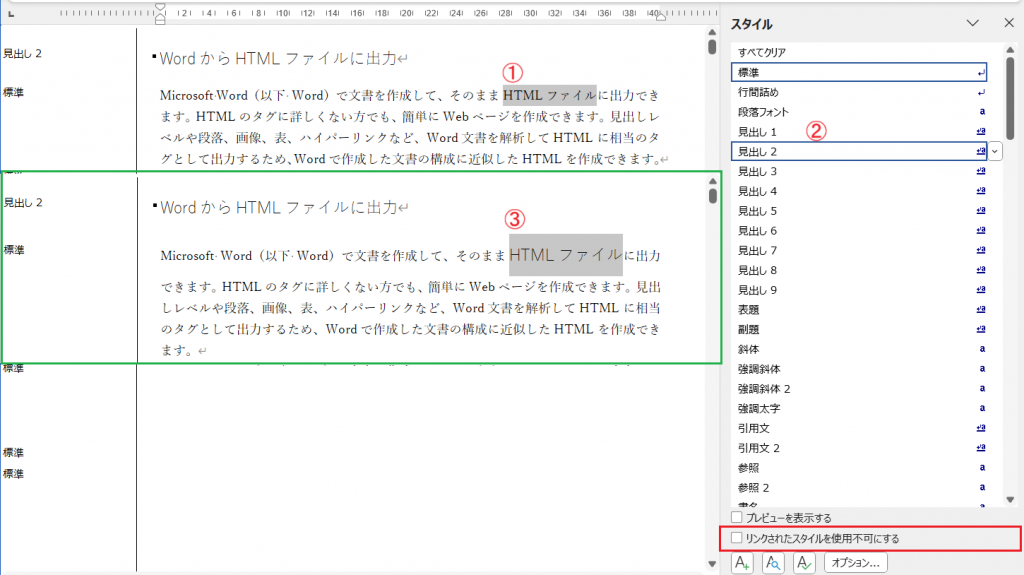Apply the 引用文 2 style

(759, 447)
